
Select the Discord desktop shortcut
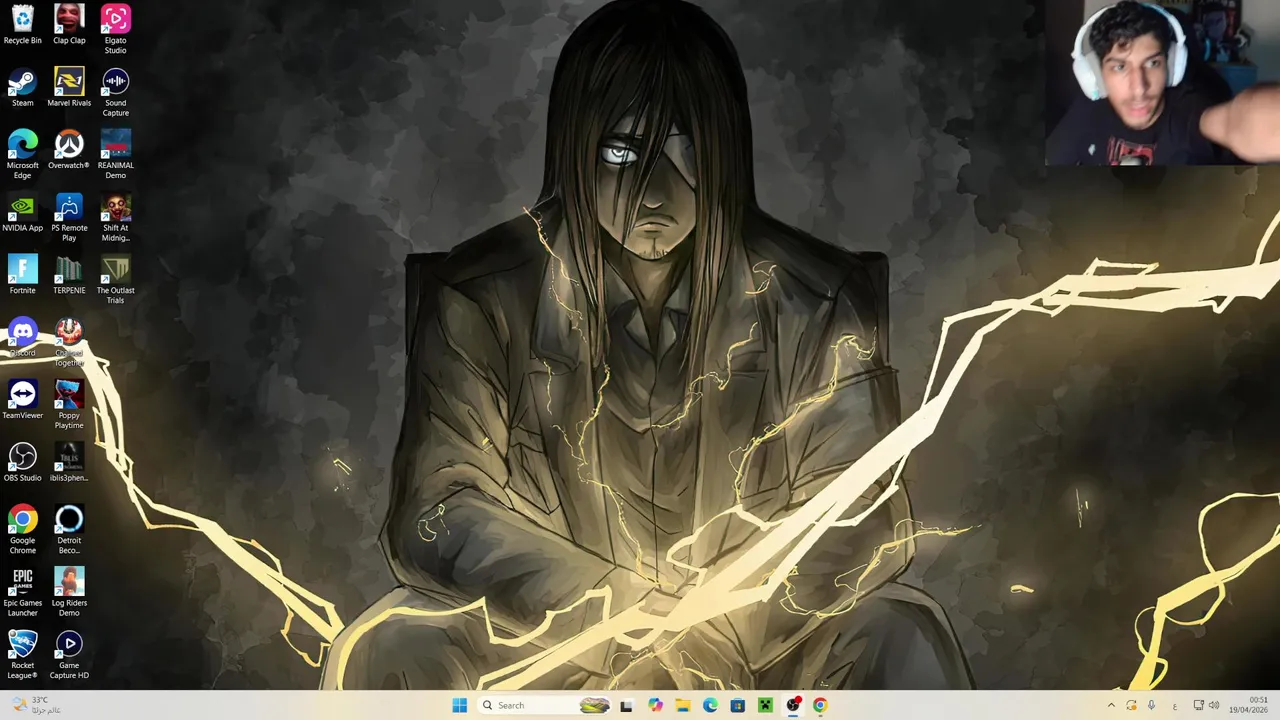22,338
